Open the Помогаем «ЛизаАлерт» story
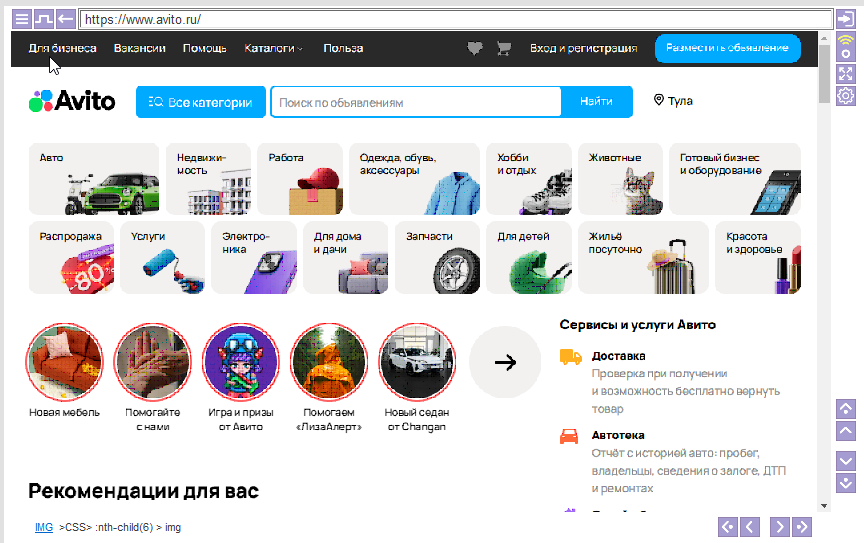864x543 pixels. click(x=329, y=362)
